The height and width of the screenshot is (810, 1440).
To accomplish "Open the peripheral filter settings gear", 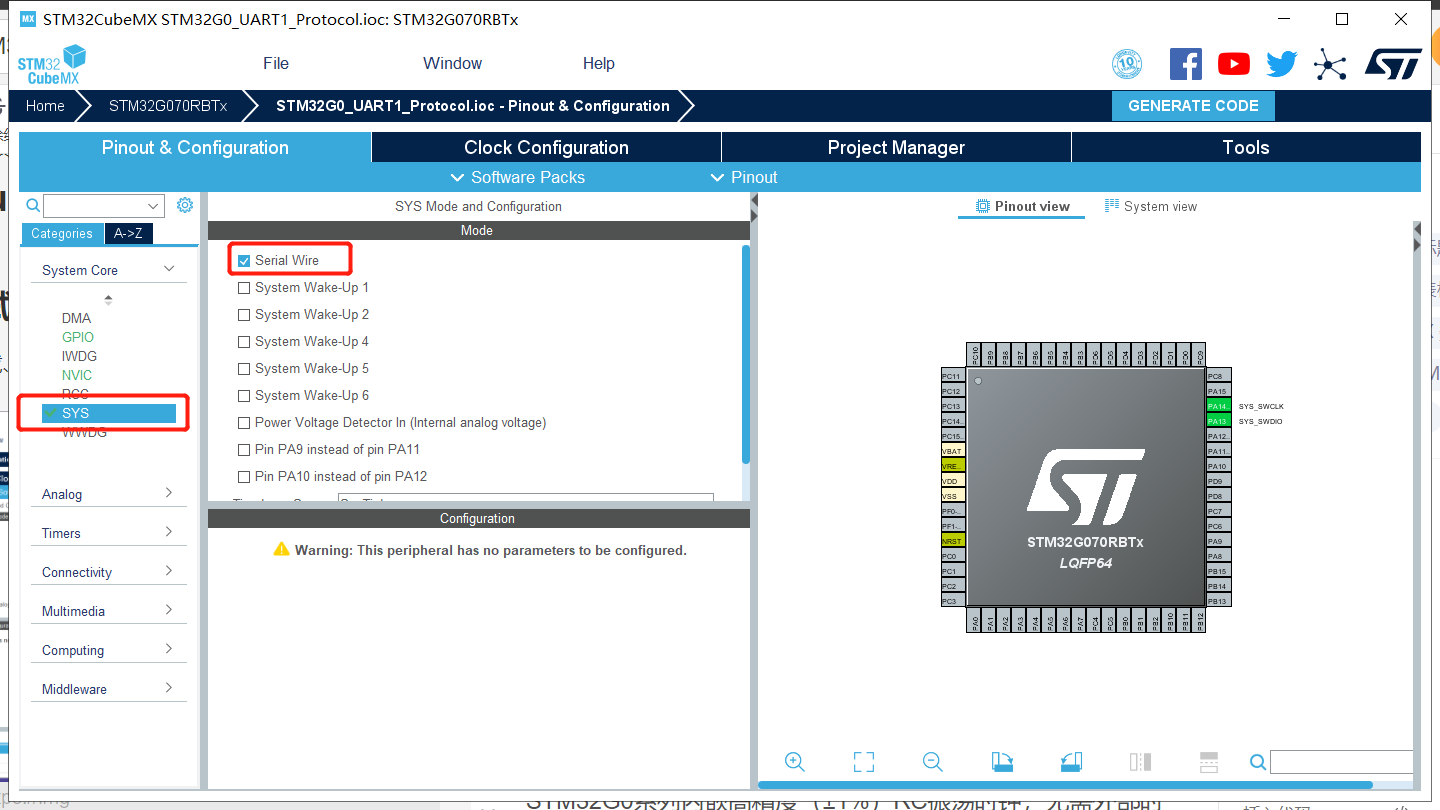I will (x=184, y=204).
